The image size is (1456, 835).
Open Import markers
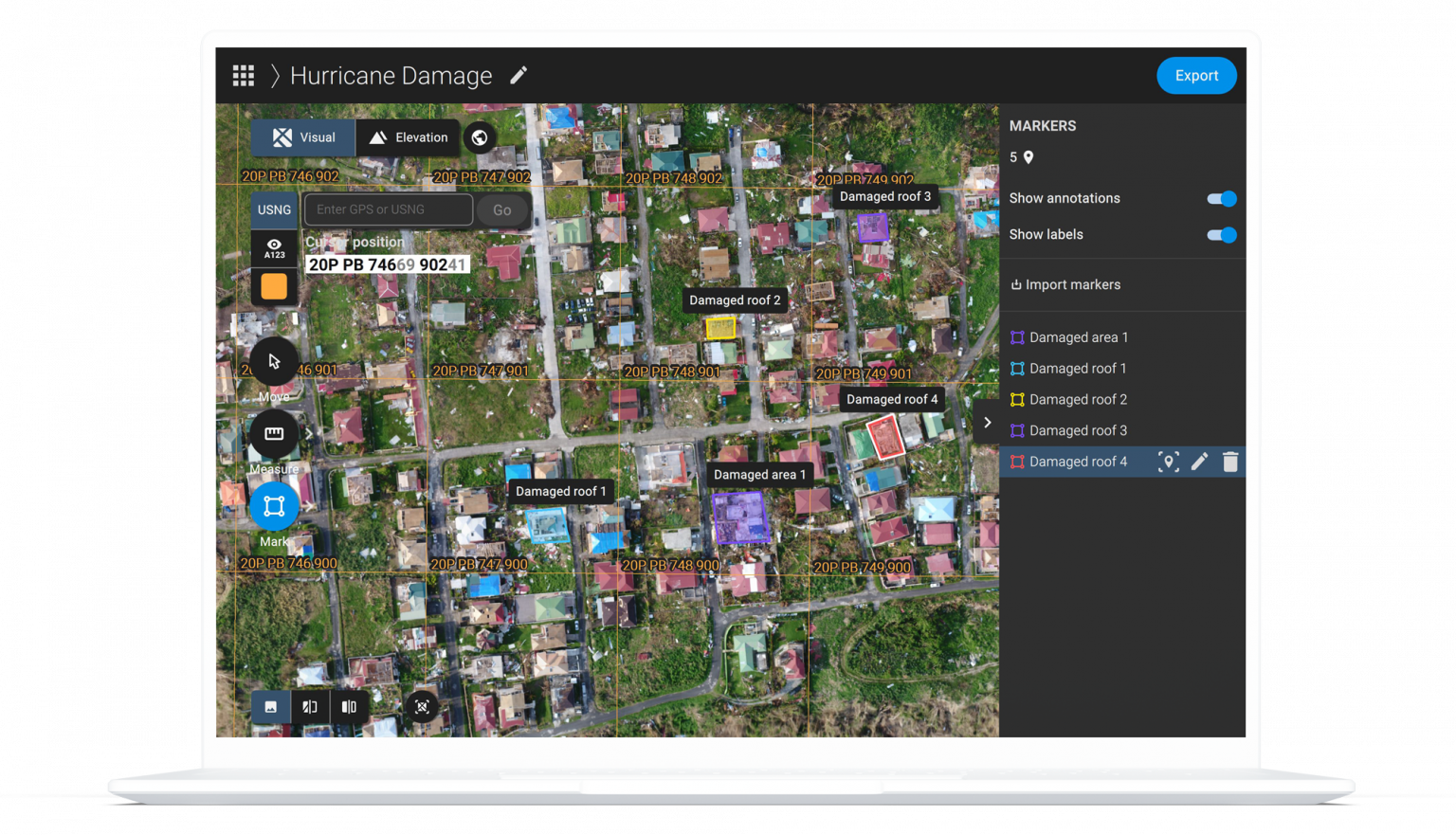tap(1065, 284)
